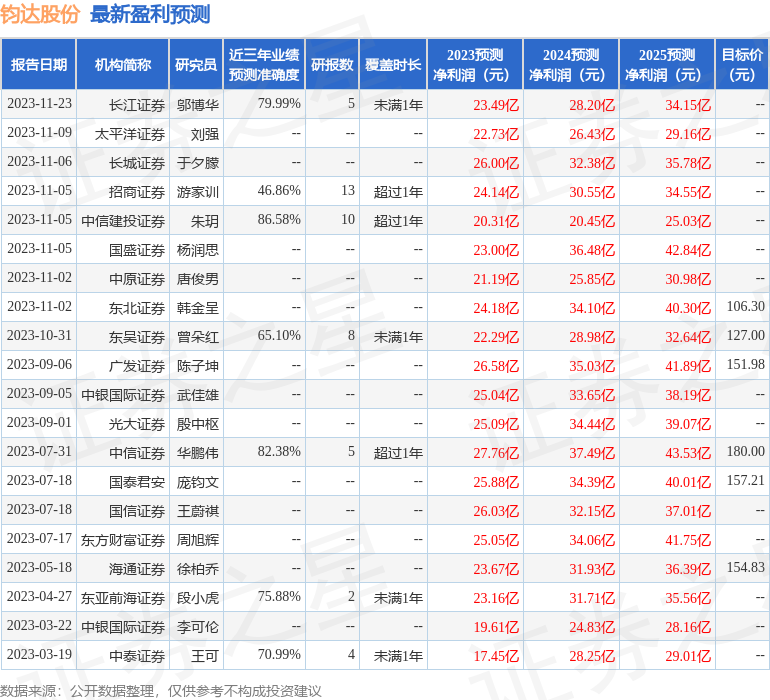Select the 报告日期 column header
The width and height of the screenshot is (770, 700).
39,64
